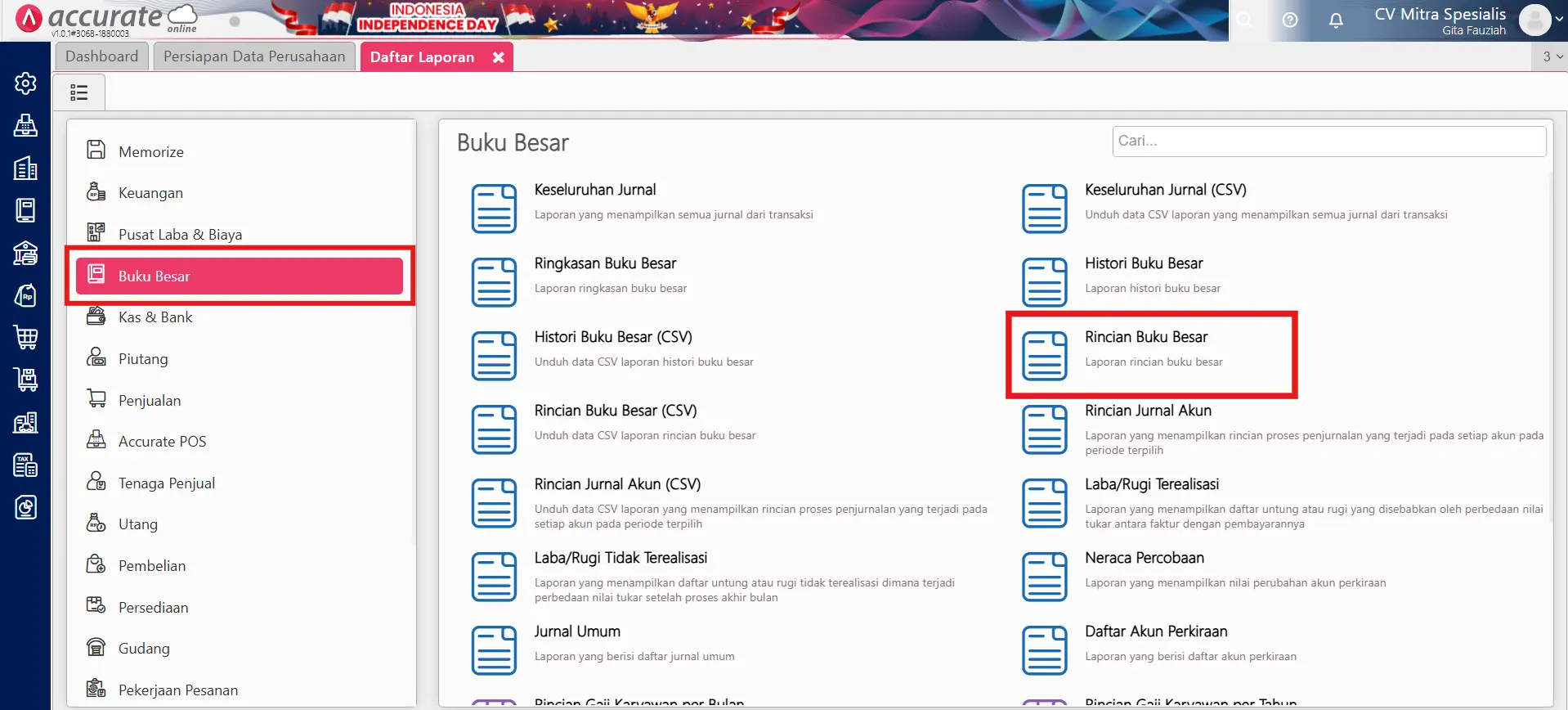Close the Daftar Laporan tab
Screen dimensions: 1568x710
click(498, 57)
